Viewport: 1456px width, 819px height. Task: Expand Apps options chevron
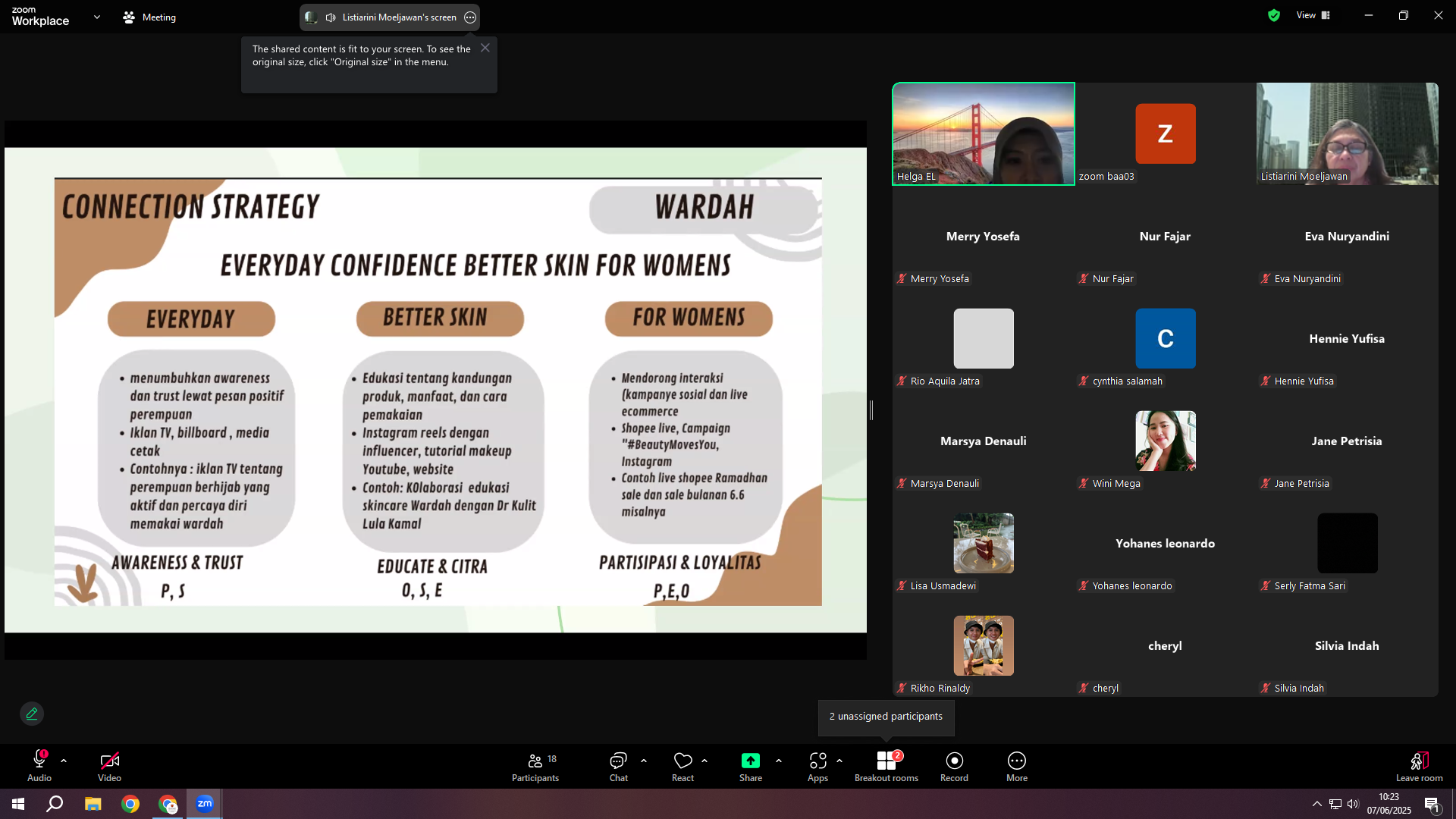click(839, 760)
